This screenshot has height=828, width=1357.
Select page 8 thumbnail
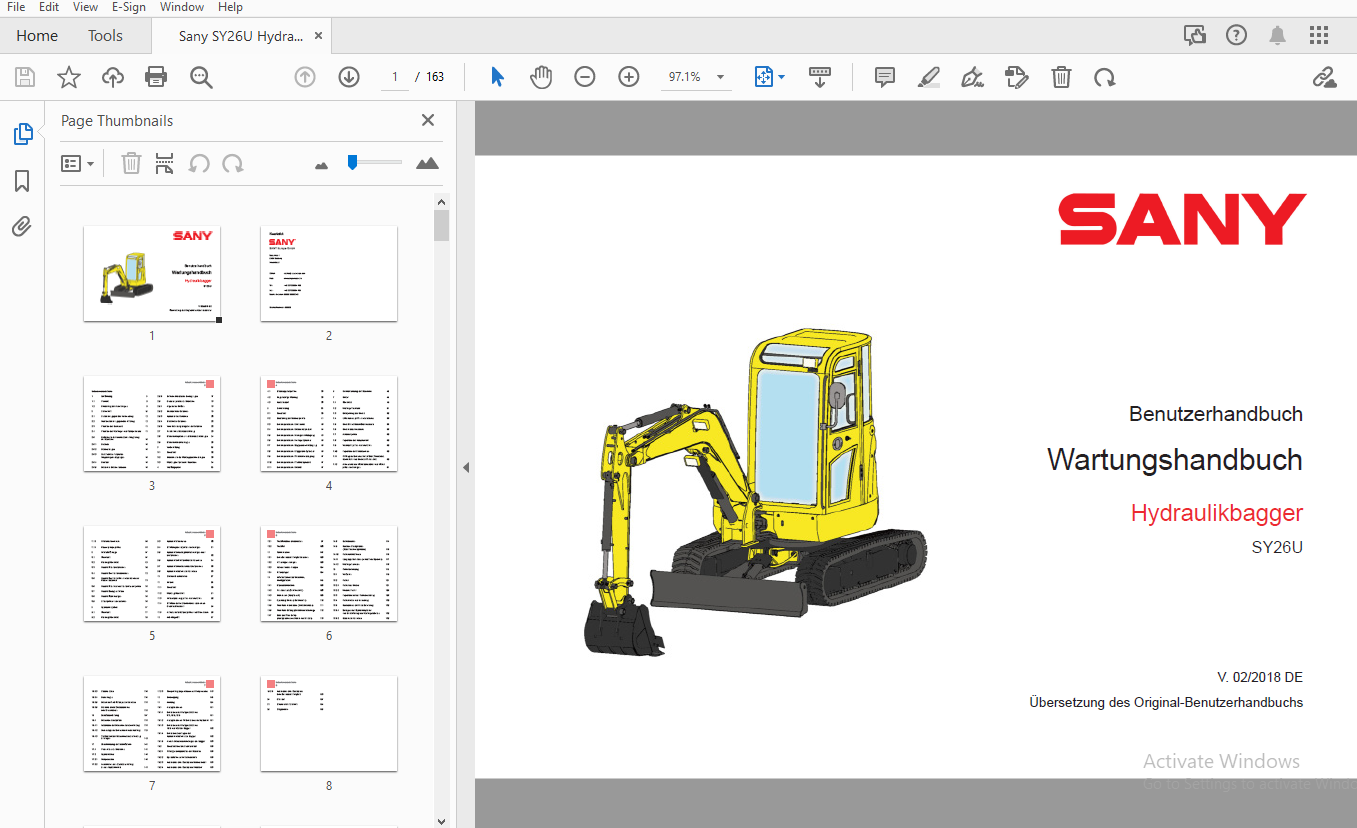tap(329, 723)
